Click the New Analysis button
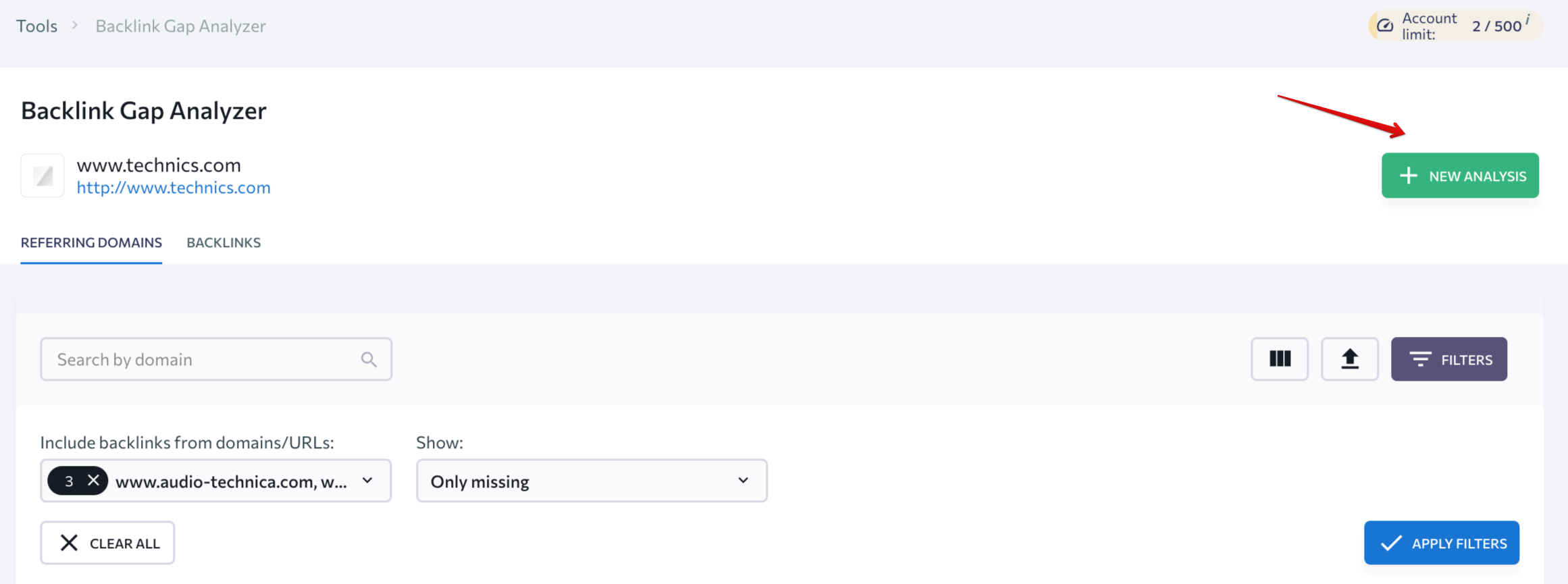Viewport: 1568px width, 584px height. point(1459,176)
